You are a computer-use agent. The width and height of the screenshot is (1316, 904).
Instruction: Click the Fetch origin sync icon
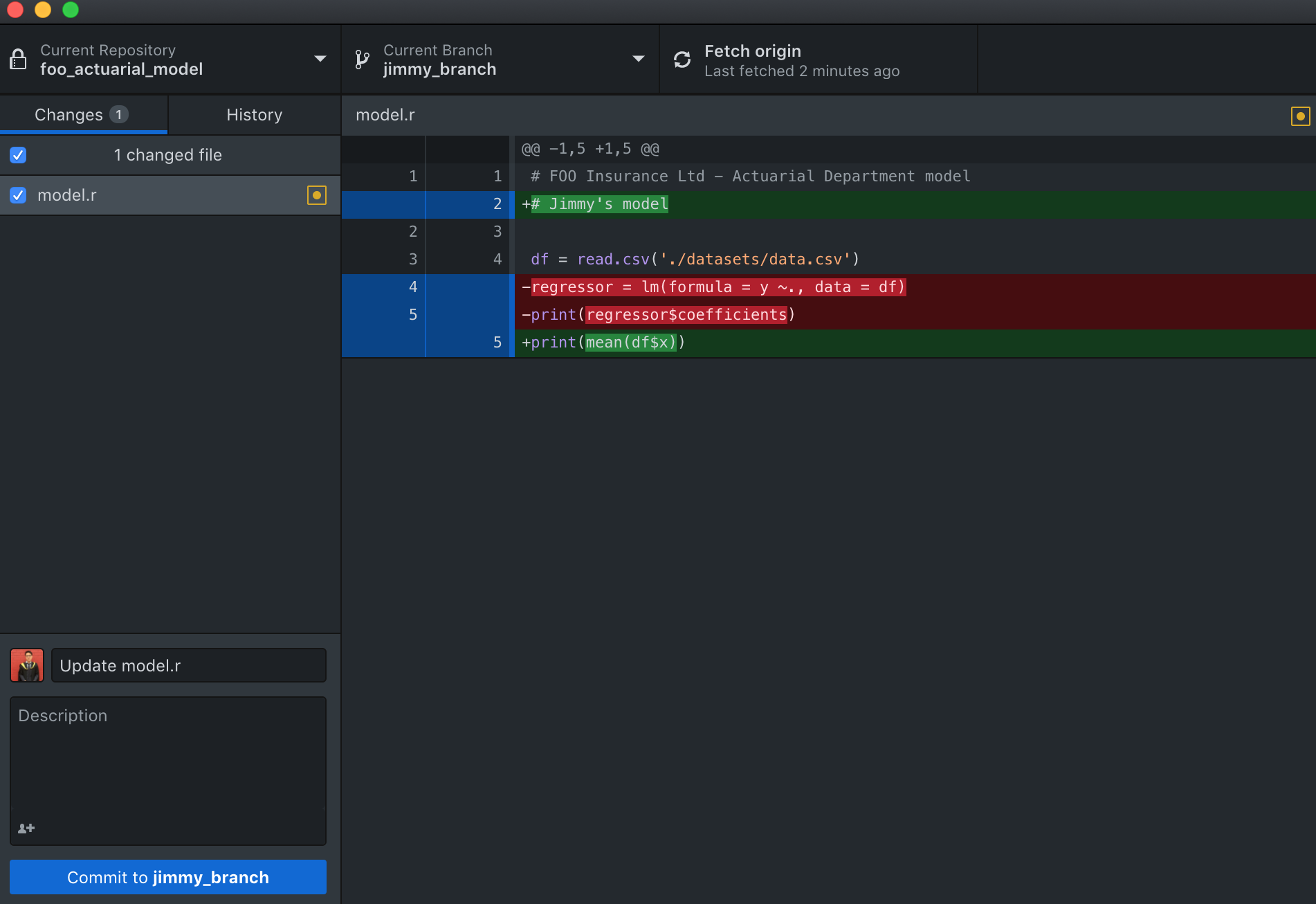pos(682,60)
